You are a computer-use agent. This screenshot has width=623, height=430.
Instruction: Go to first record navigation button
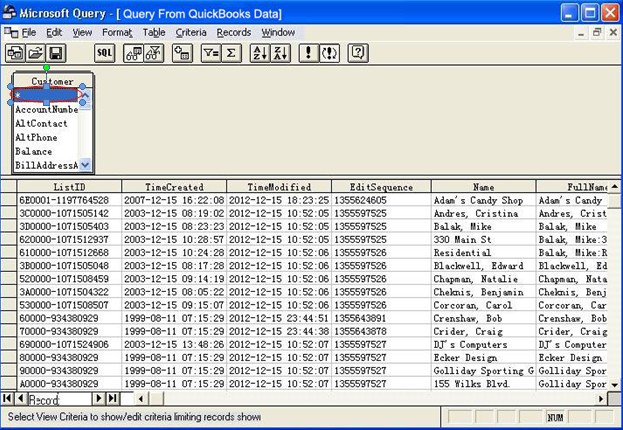click(x=7, y=398)
